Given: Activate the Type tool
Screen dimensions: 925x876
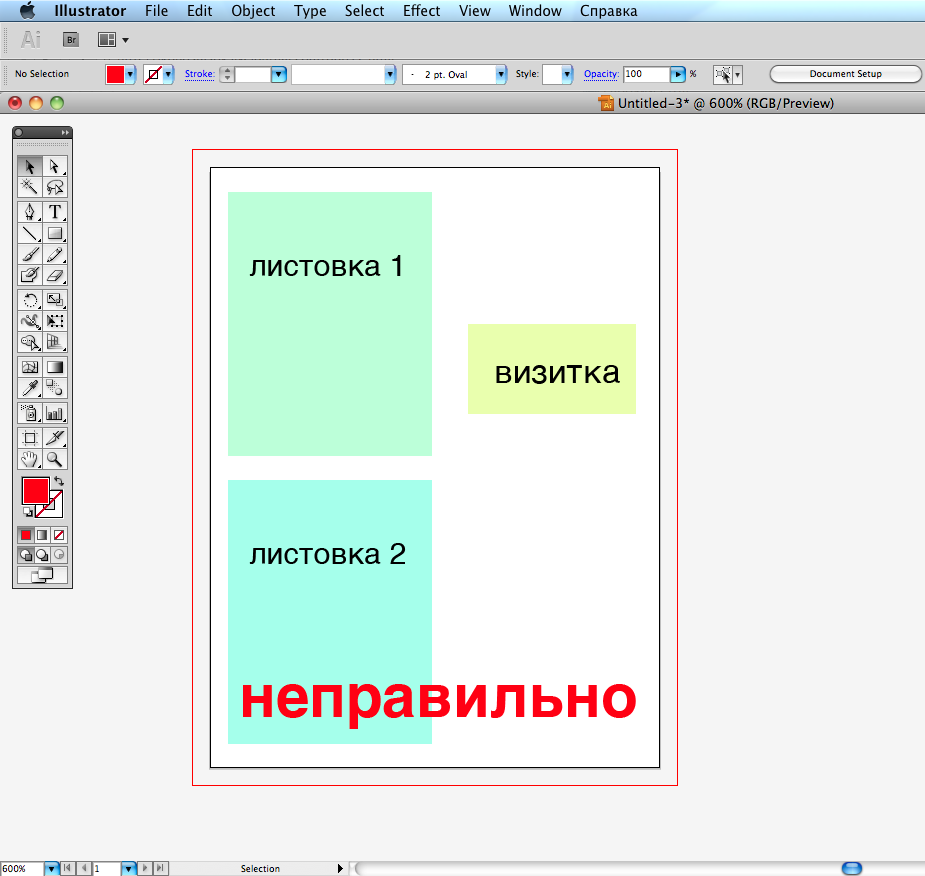Looking at the screenshot, I should (x=55, y=211).
